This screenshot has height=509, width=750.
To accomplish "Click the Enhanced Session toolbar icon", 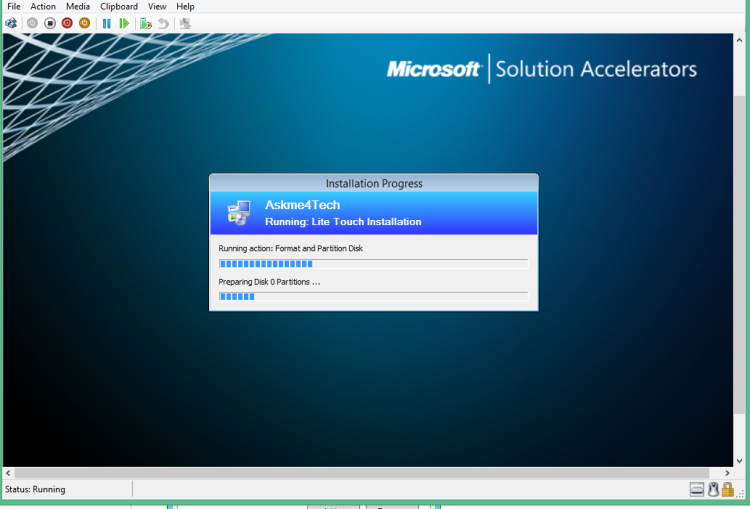I will tap(185, 23).
